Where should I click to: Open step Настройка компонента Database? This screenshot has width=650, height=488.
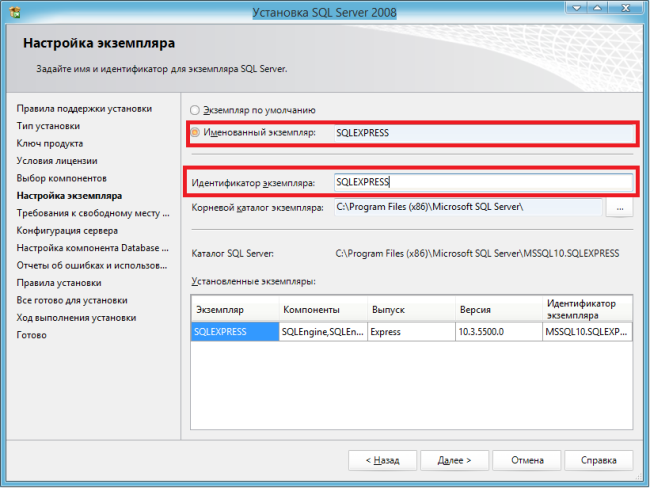tap(92, 248)
